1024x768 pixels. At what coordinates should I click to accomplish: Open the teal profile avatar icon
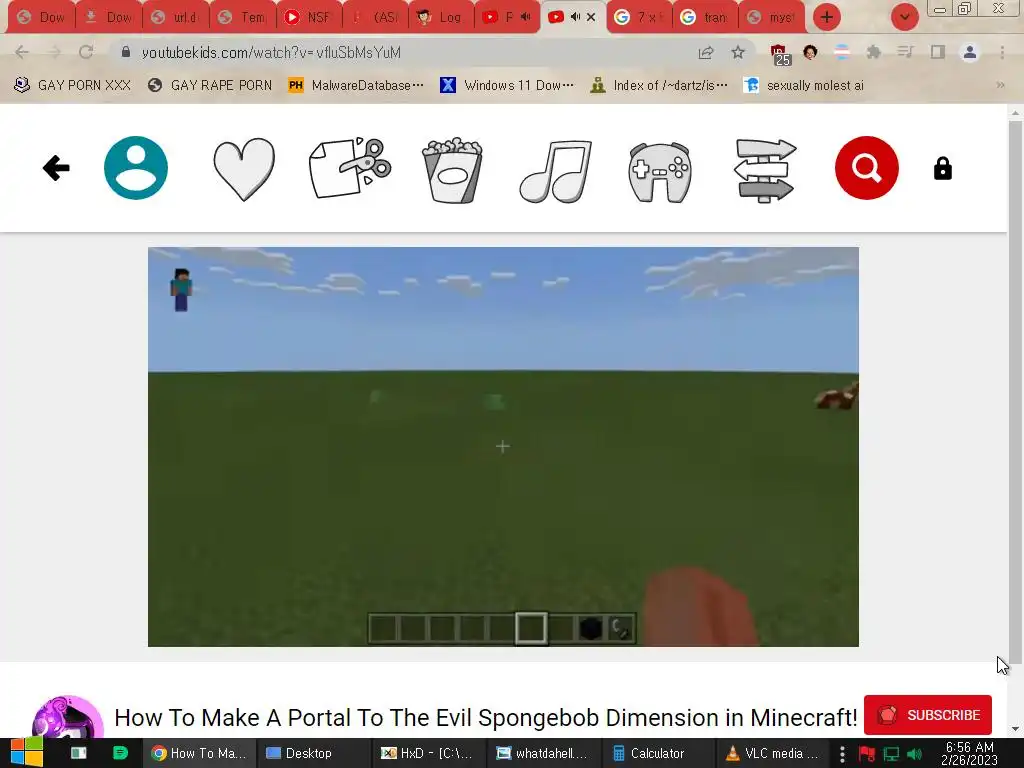[x=136, y=168]
